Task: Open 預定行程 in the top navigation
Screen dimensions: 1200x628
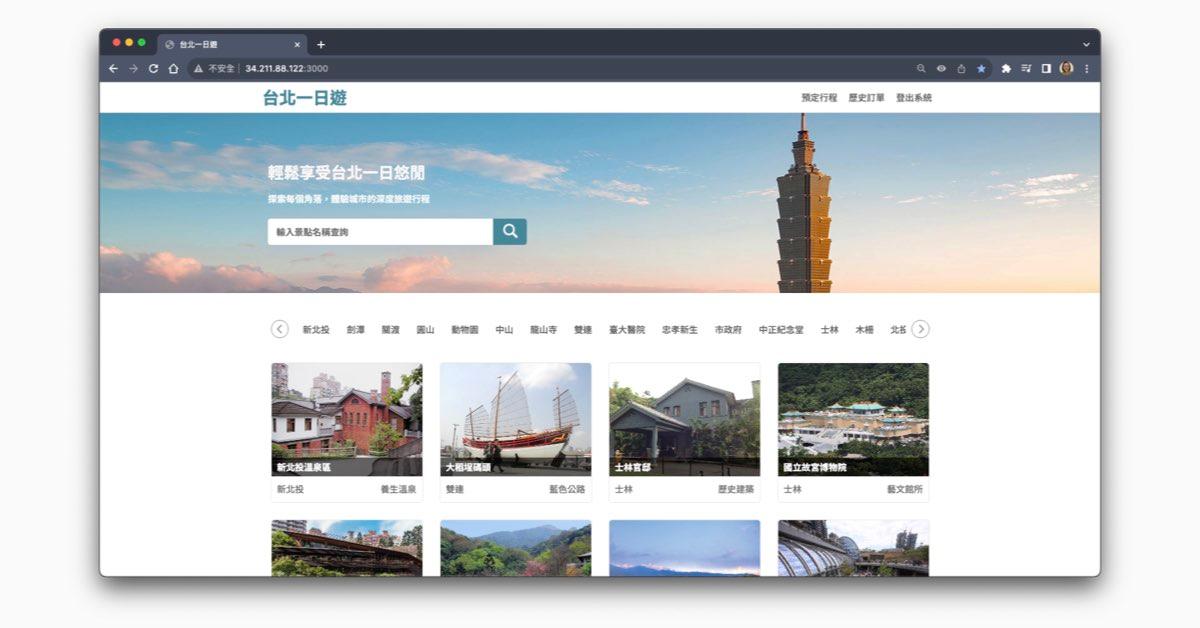Action: [819, 98]
